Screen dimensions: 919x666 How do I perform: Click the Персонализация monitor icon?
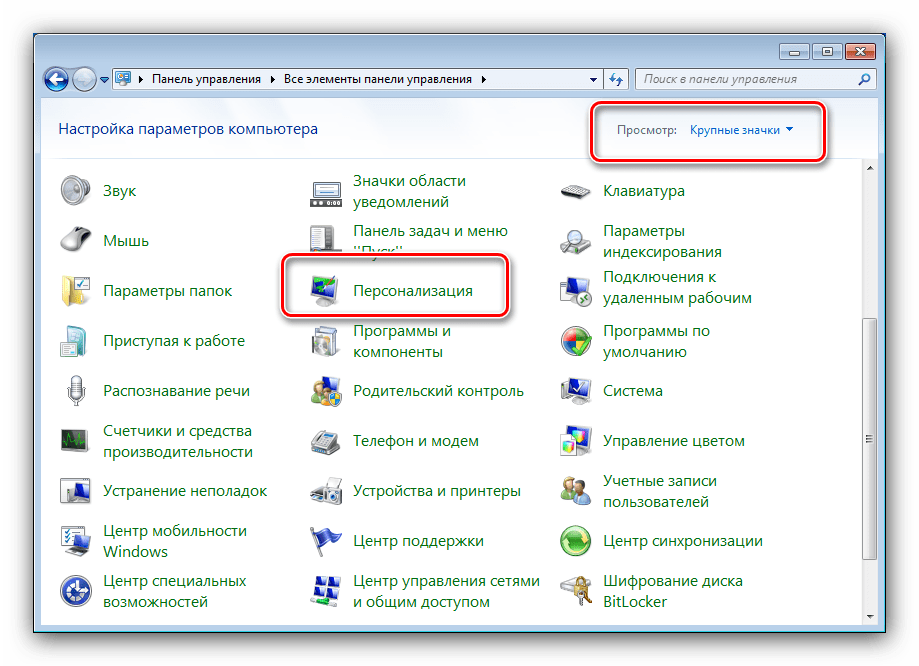(x=326, y=291)
